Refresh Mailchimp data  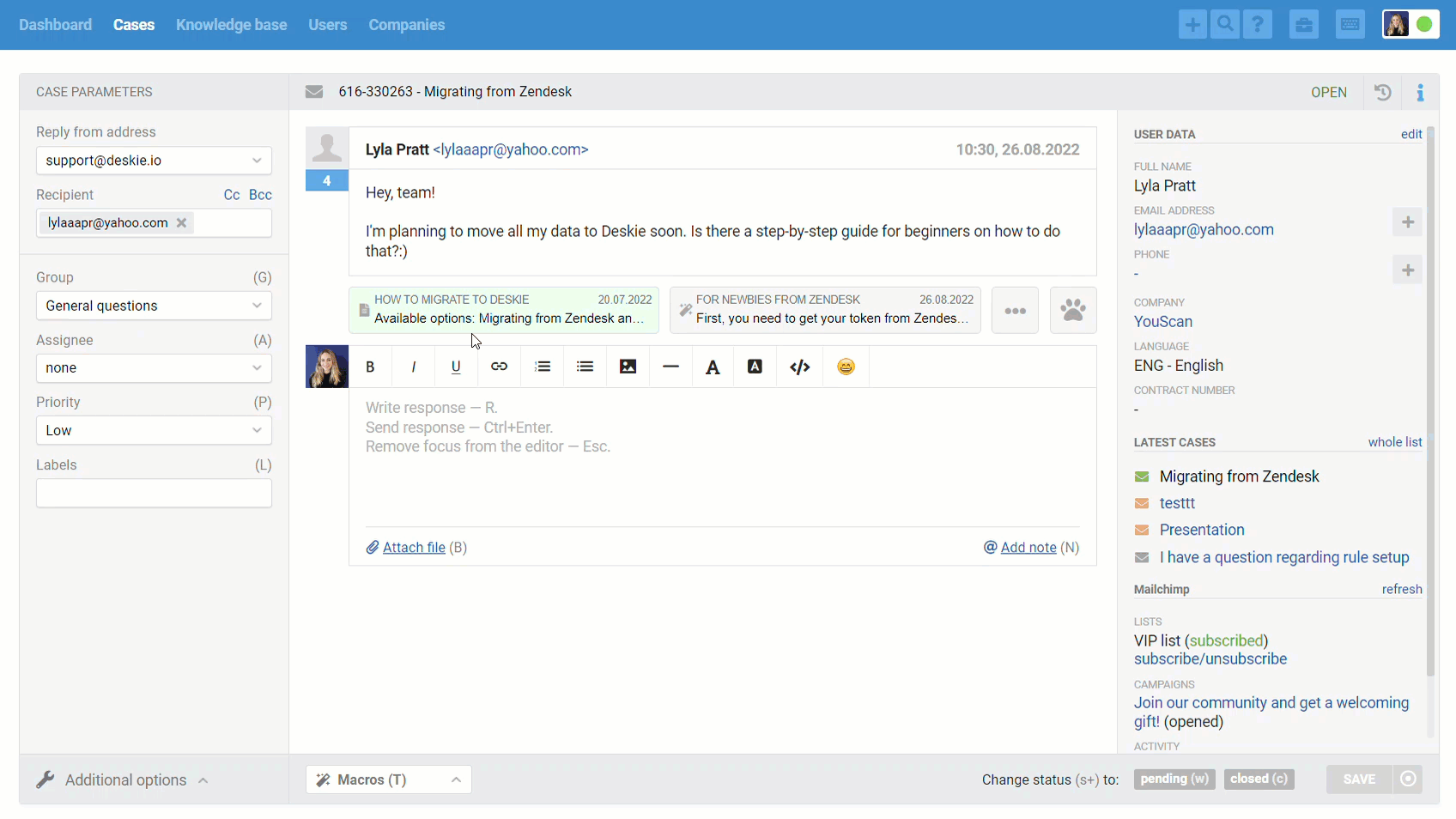click(x=1402, y=589)
